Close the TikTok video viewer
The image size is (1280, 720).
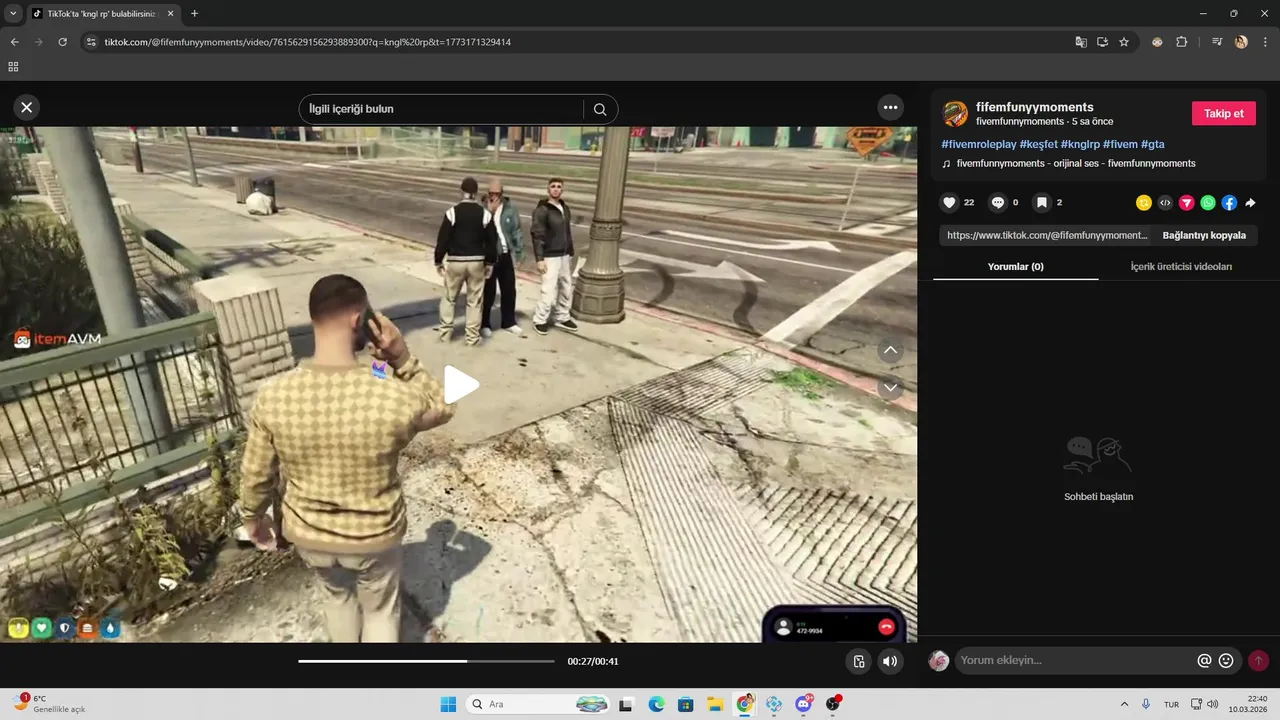[27, 107]
